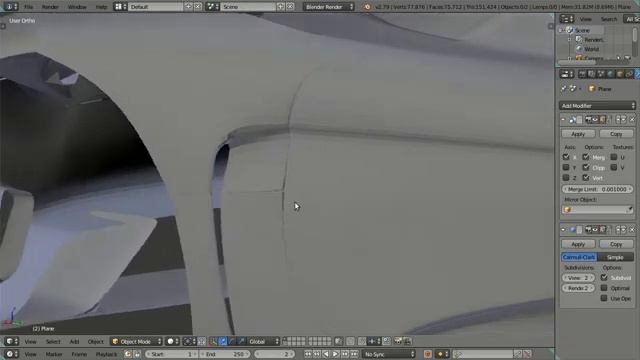Open the No Sync playback dropdown
Image resolution: width=640 pixels, height=360 pixels.
(389, 354)
